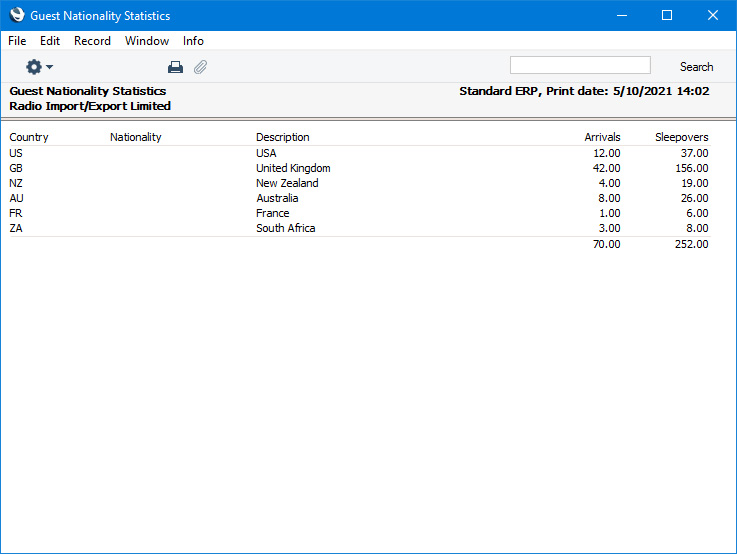This screenshot has width=737, height=554.
Task: Click the application logo in title bar
Action: pos(17,15)
